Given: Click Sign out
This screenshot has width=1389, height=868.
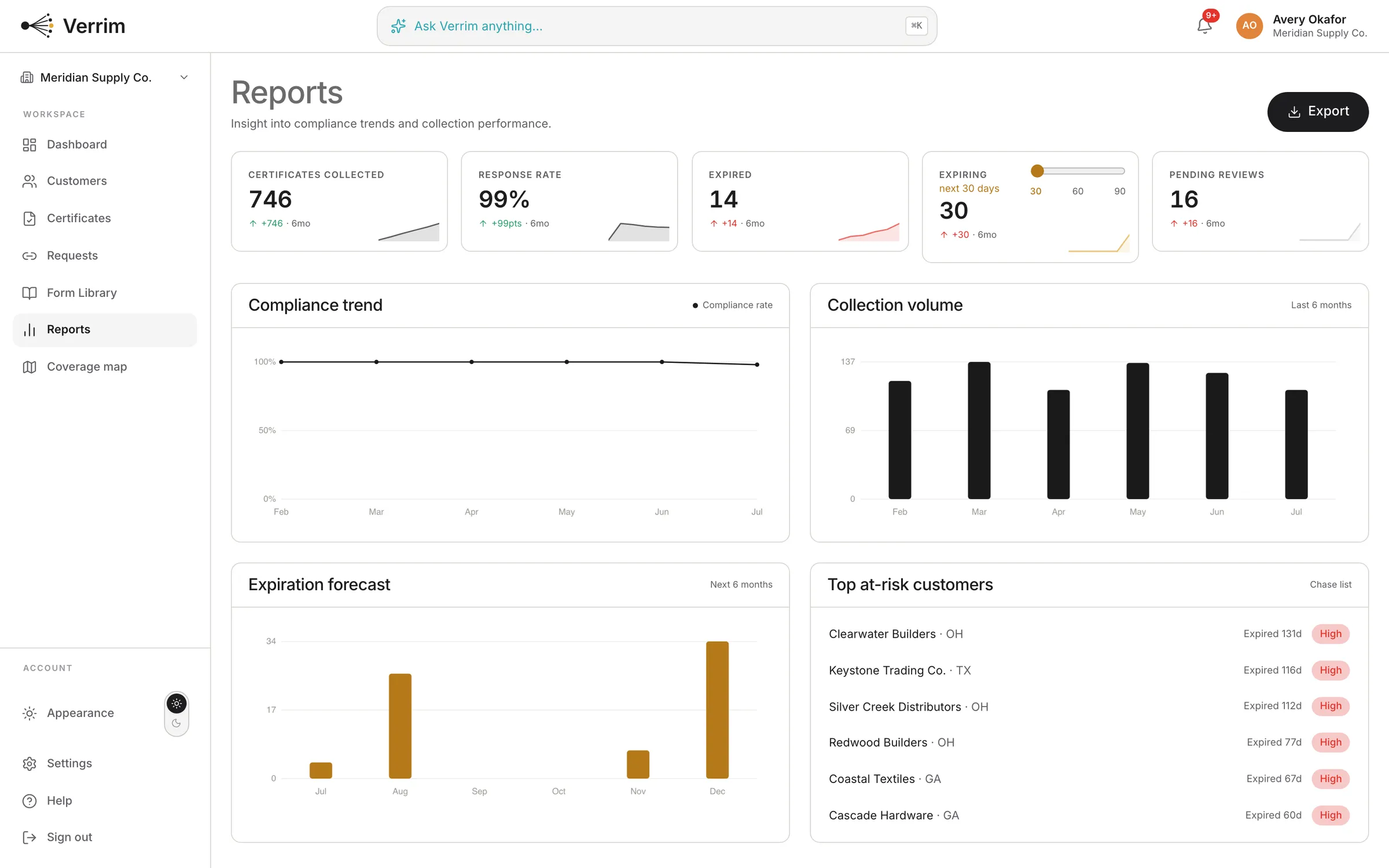Looking at the screenshot, I should (x=105, y=837).
